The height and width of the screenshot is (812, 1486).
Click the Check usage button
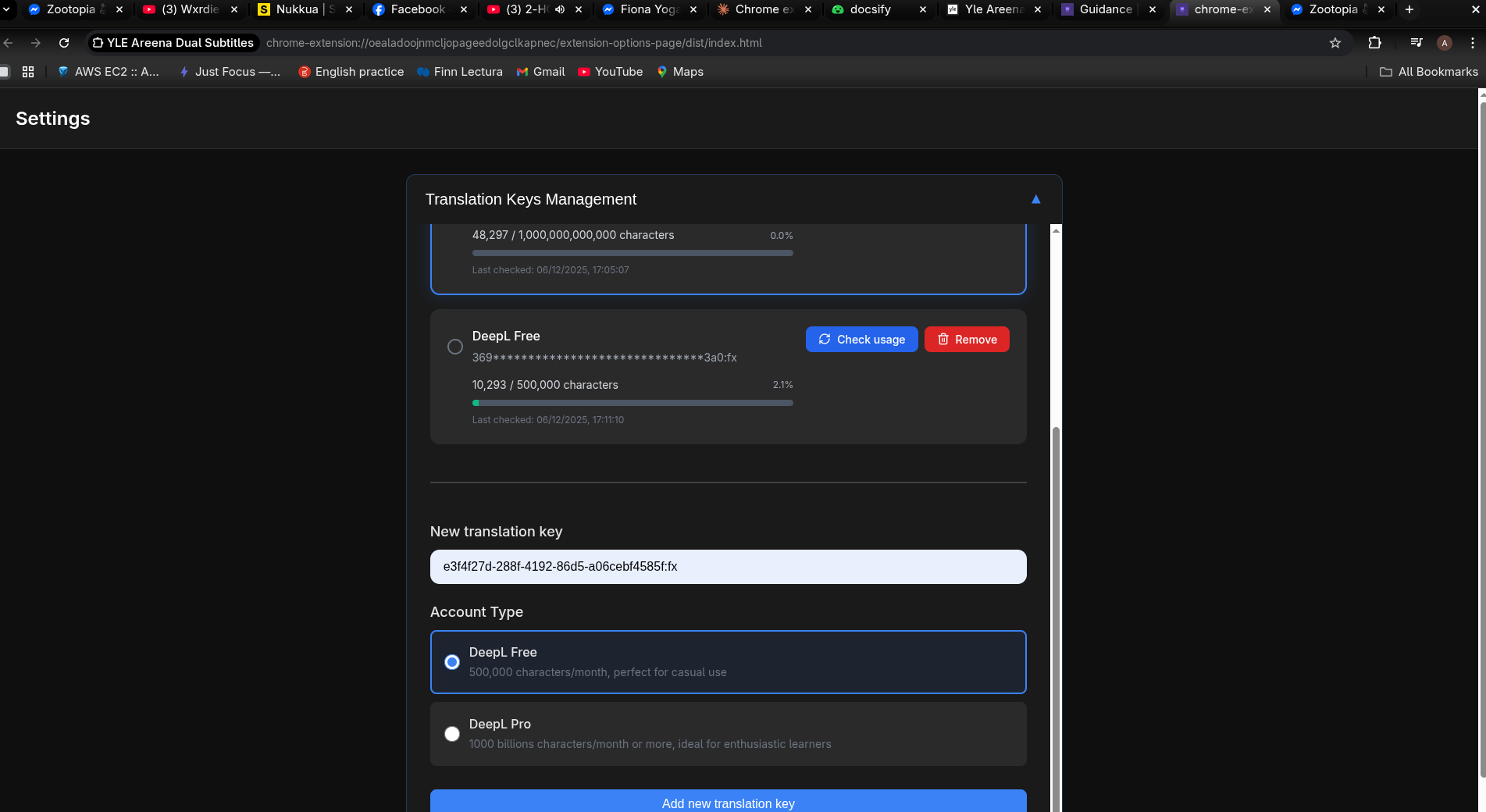[861, 340]
